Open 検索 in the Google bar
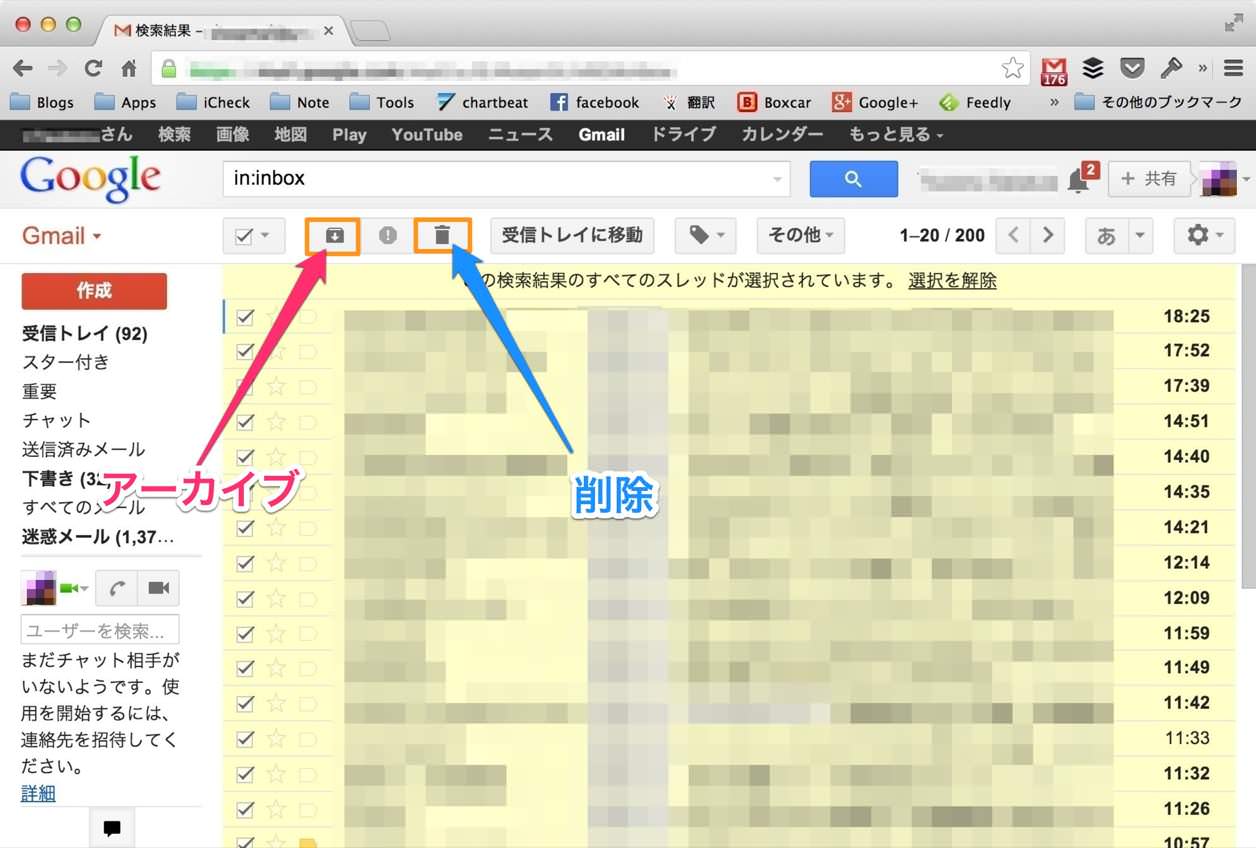1256x848 pixels. click(x=174, y=134)
